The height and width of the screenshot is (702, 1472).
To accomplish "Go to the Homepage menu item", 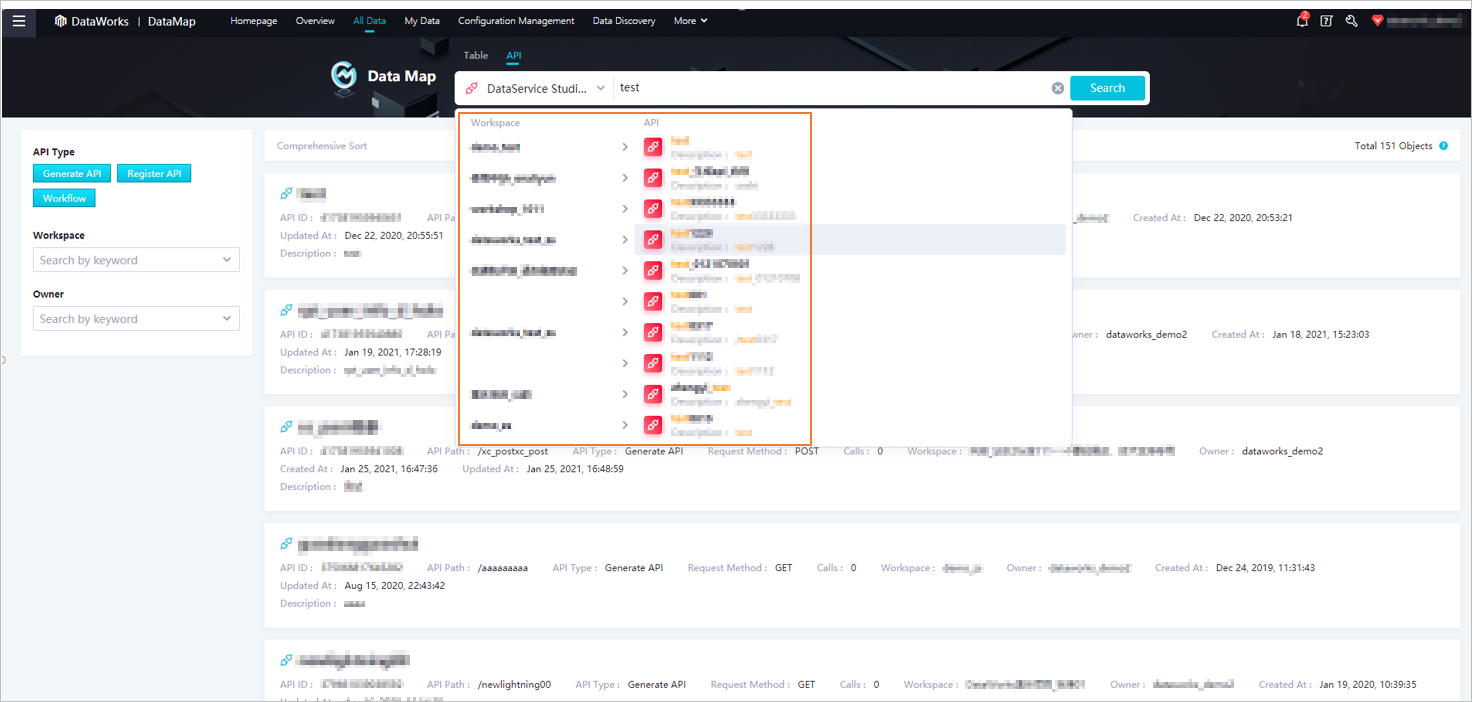I will point(254,21).
